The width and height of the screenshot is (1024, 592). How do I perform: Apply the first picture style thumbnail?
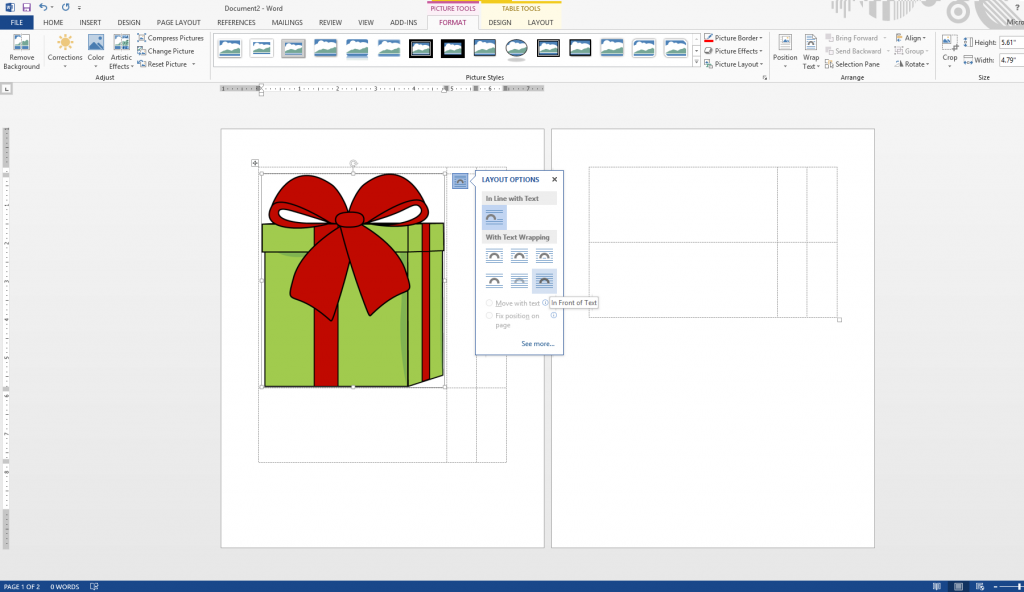230,48
